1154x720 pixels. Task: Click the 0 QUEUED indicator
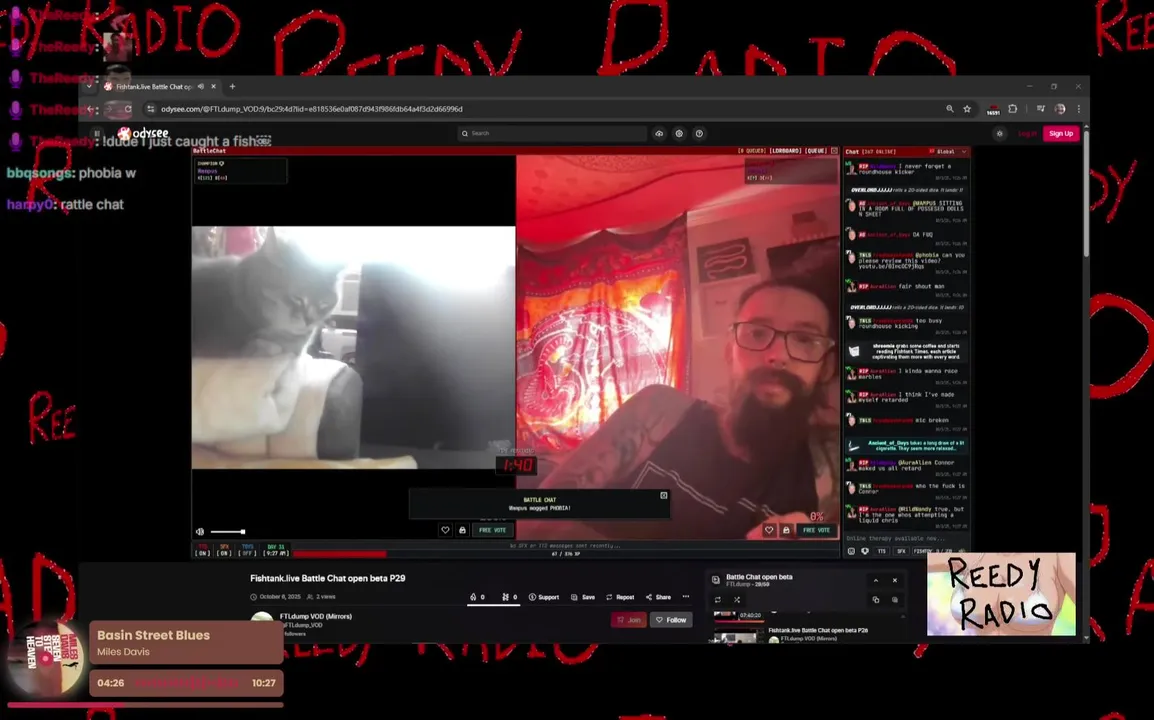click(751, 151)
